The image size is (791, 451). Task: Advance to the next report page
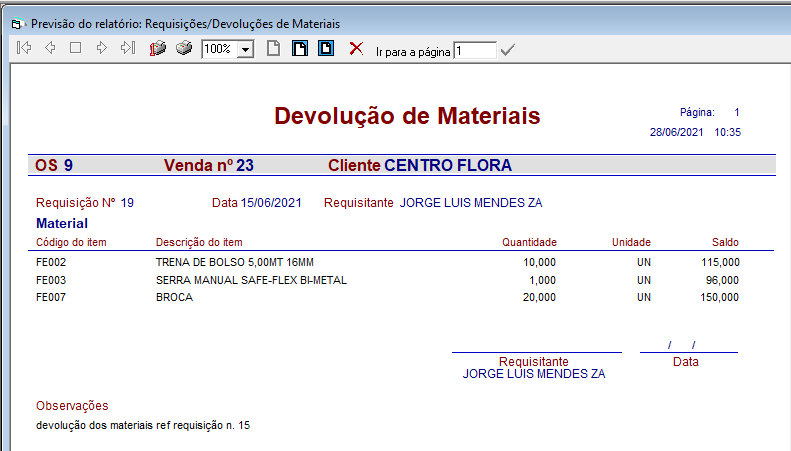tap(101, 48)
